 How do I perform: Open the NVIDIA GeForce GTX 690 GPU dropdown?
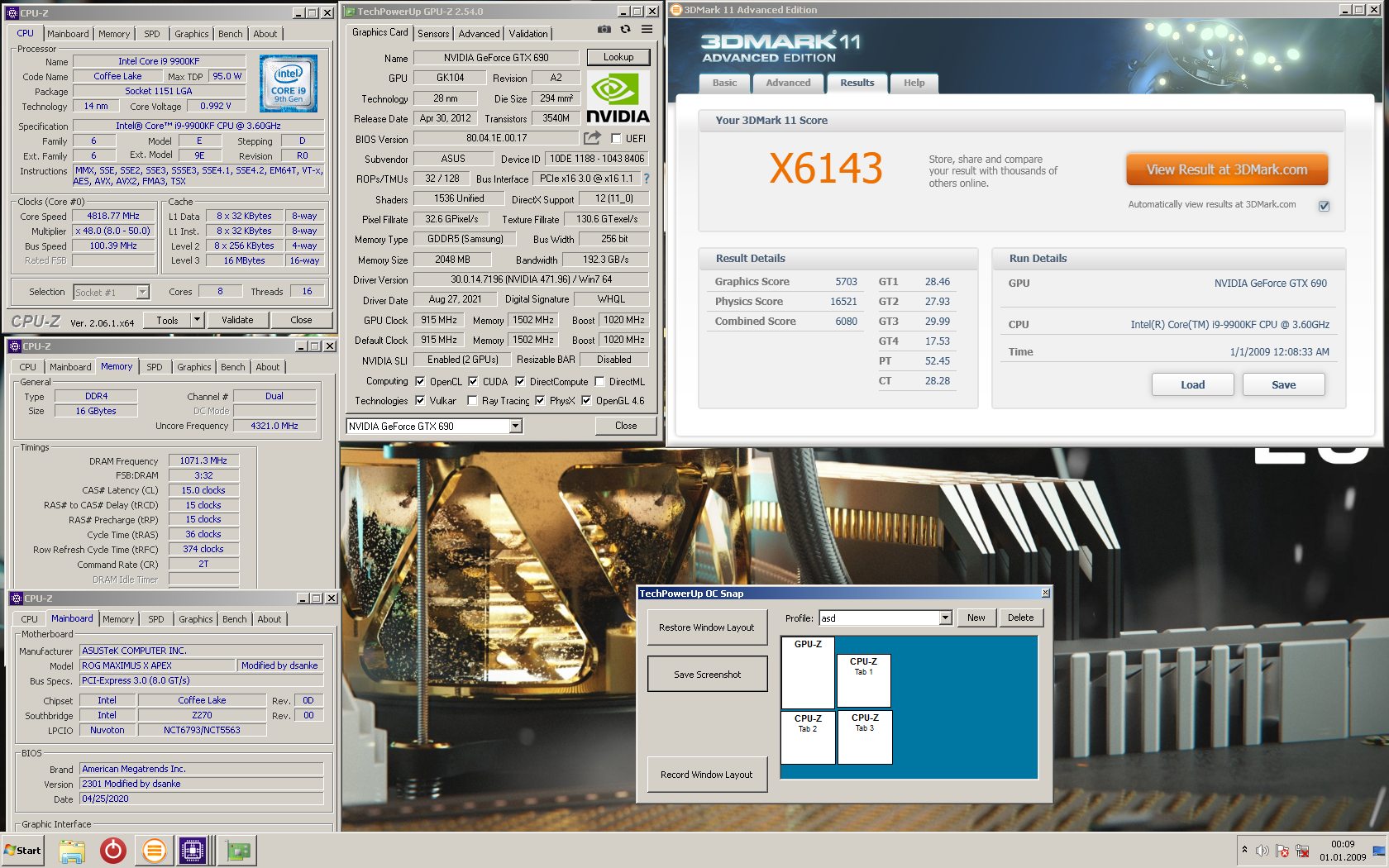[x=515, y=426]
